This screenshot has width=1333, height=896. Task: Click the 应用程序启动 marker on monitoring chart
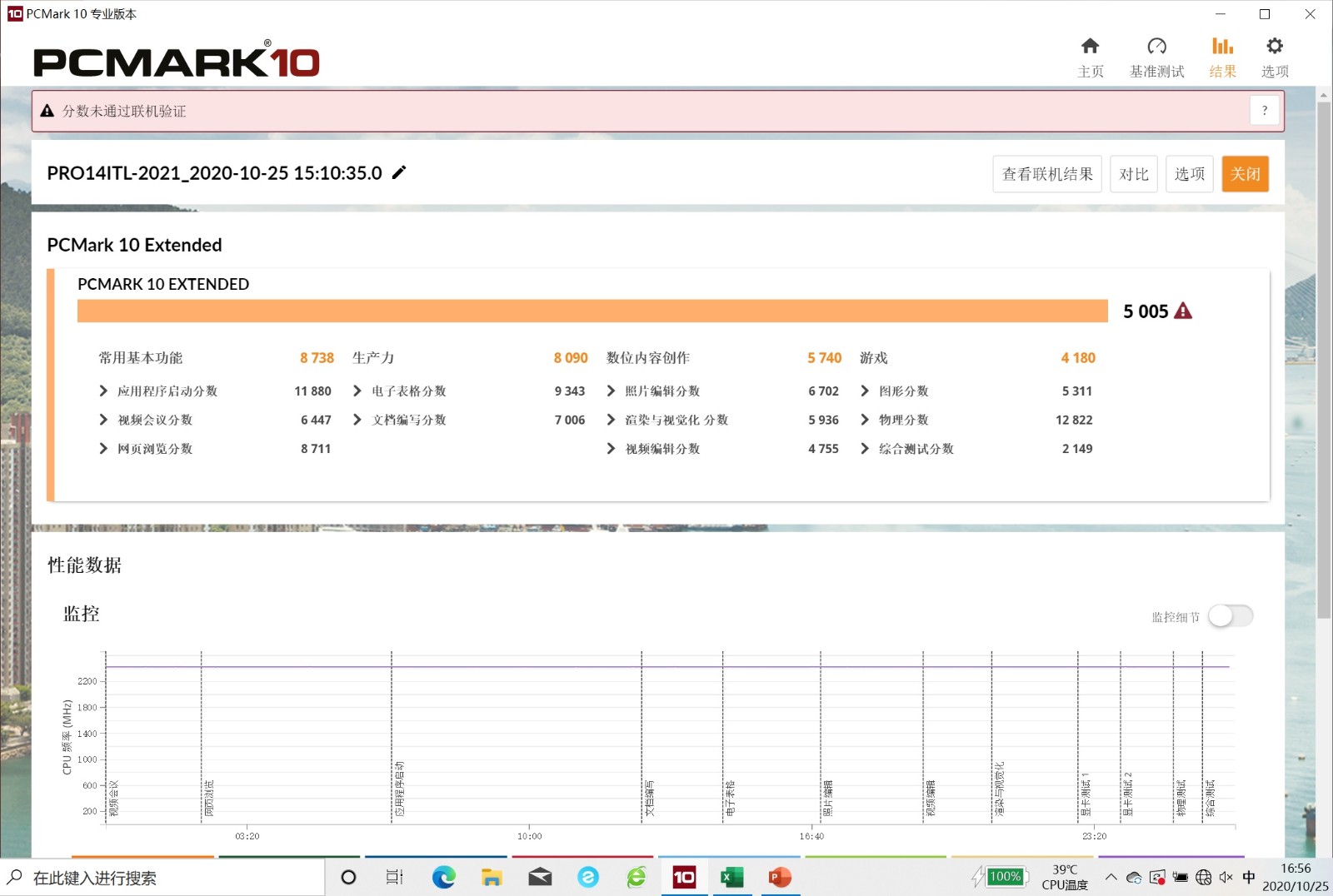click(399, 788)
